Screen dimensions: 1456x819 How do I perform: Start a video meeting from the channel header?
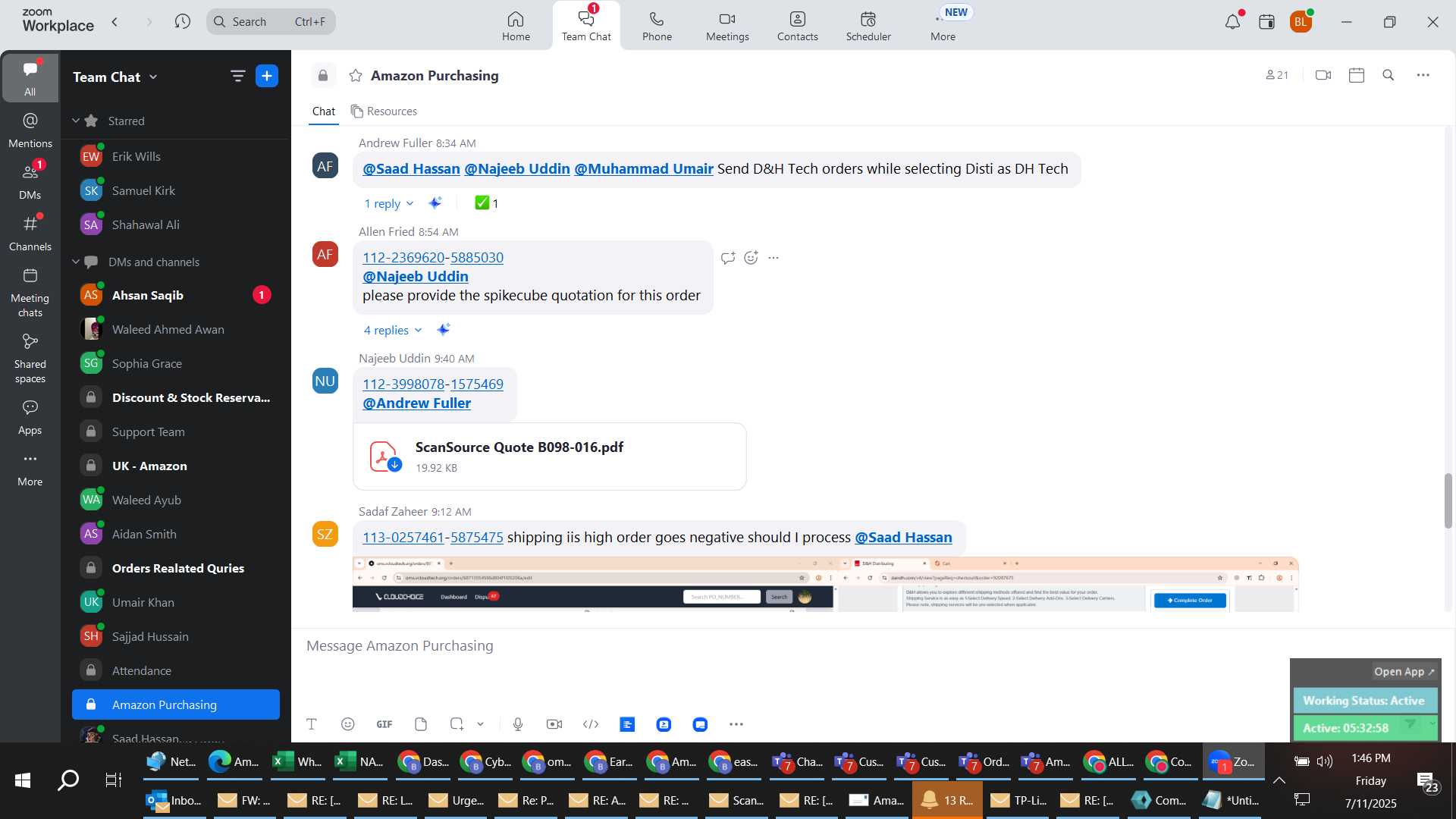pos(1323,75)
